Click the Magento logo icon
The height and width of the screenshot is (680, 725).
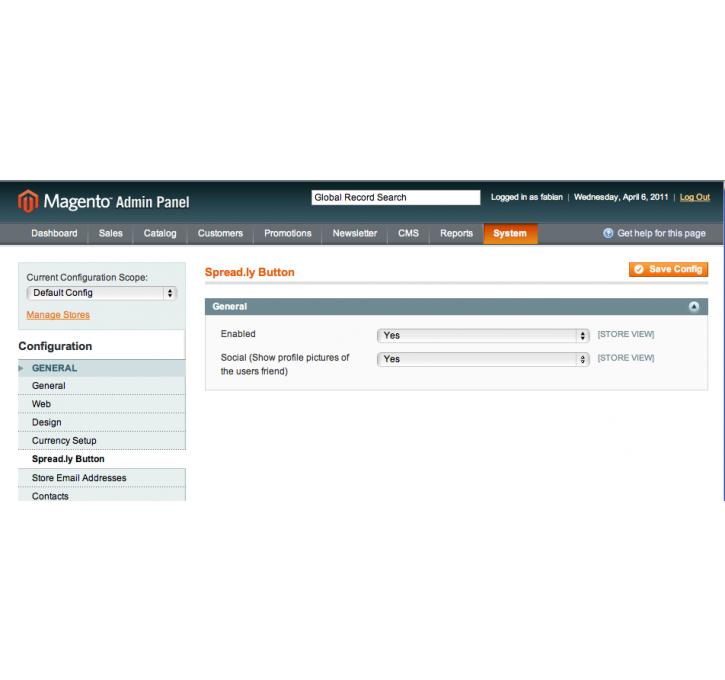tap(28, 201)
